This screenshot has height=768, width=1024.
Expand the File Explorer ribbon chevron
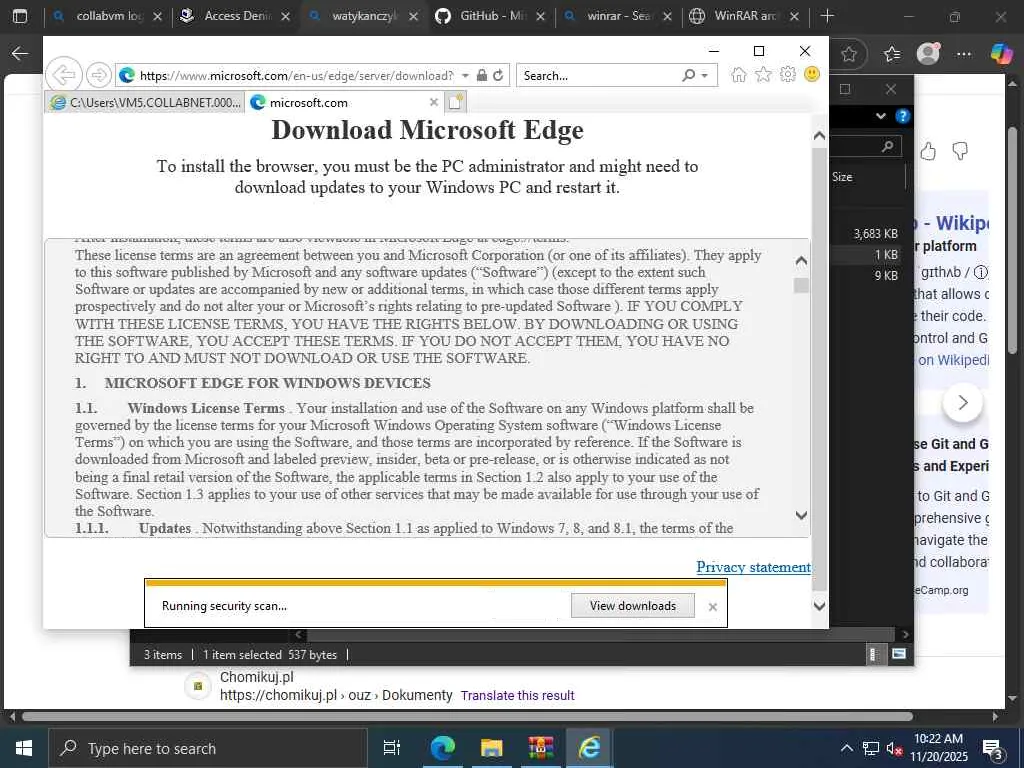coord(880,116)
